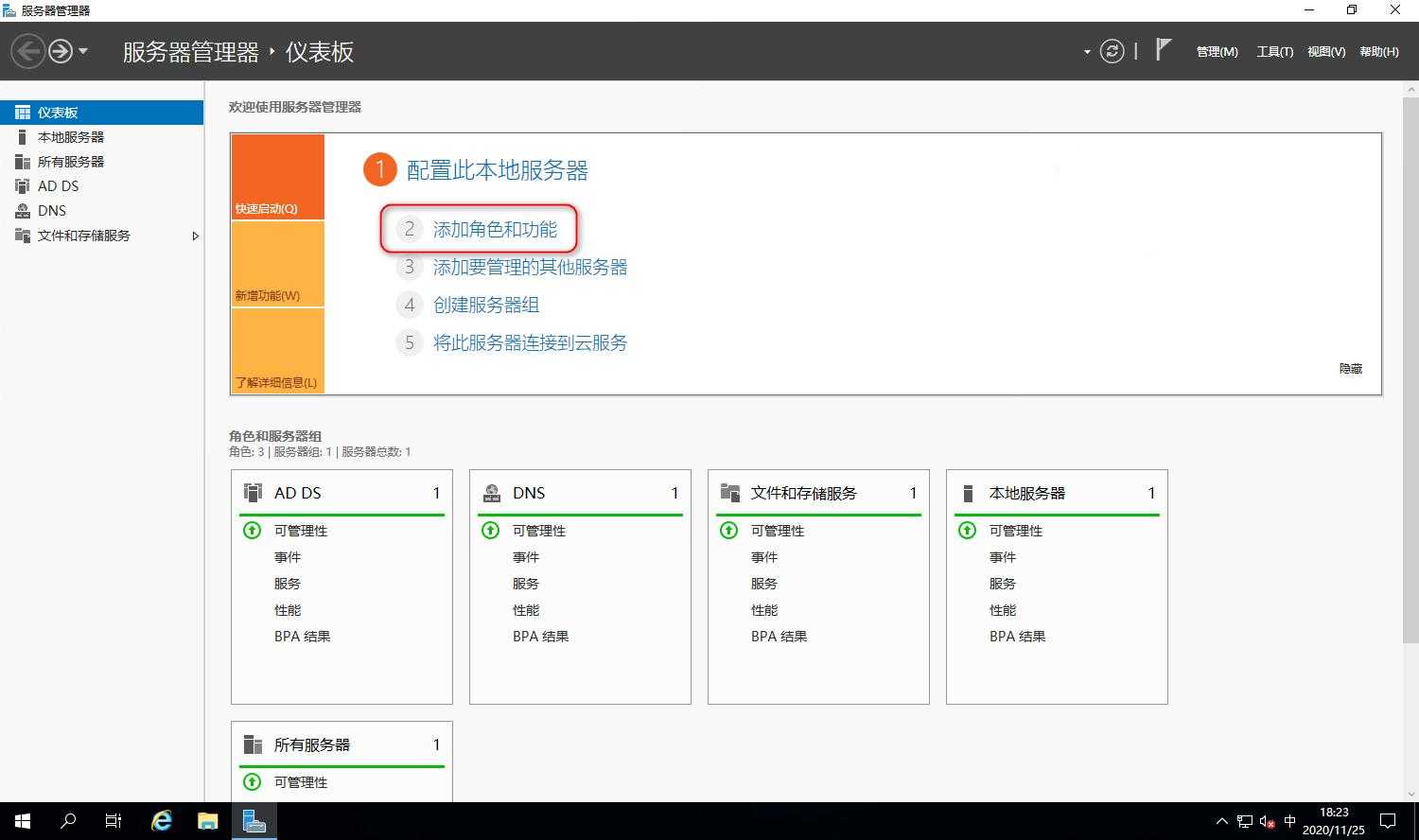Click the 仪表板 sidebar icon
Viewport: 1419px width, 840px height.
click(23, 113)
